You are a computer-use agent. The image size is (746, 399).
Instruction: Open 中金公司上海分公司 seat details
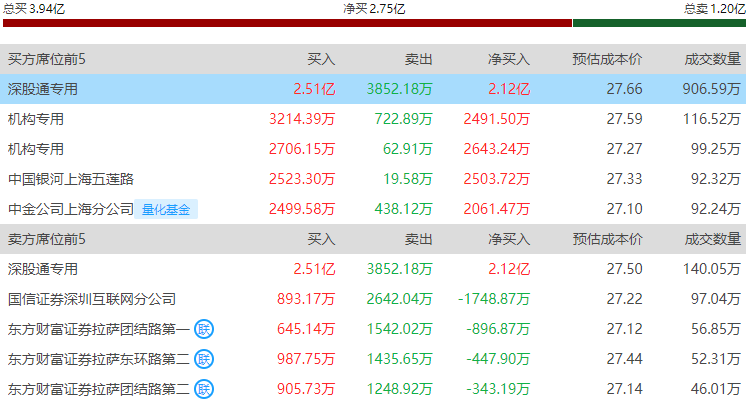tap(71, 209)
